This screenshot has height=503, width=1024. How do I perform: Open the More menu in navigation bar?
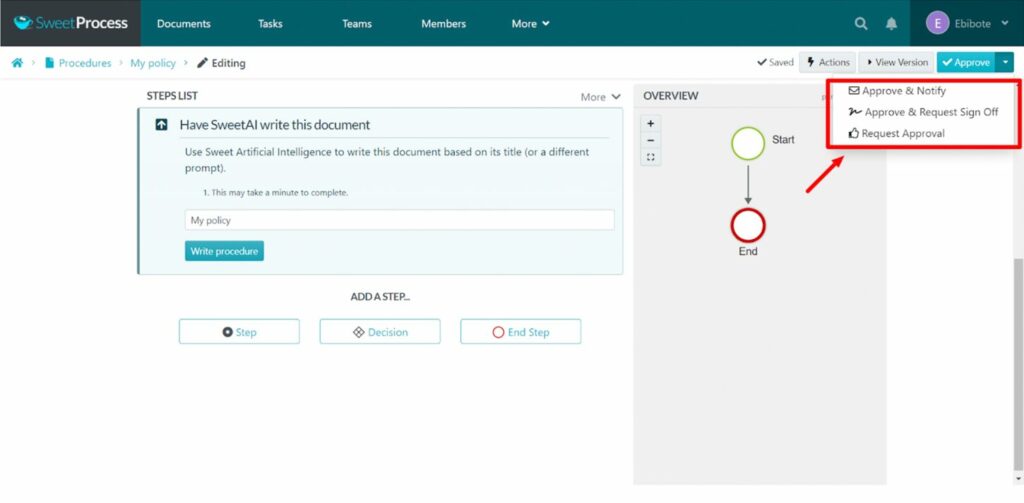[530, 24]
